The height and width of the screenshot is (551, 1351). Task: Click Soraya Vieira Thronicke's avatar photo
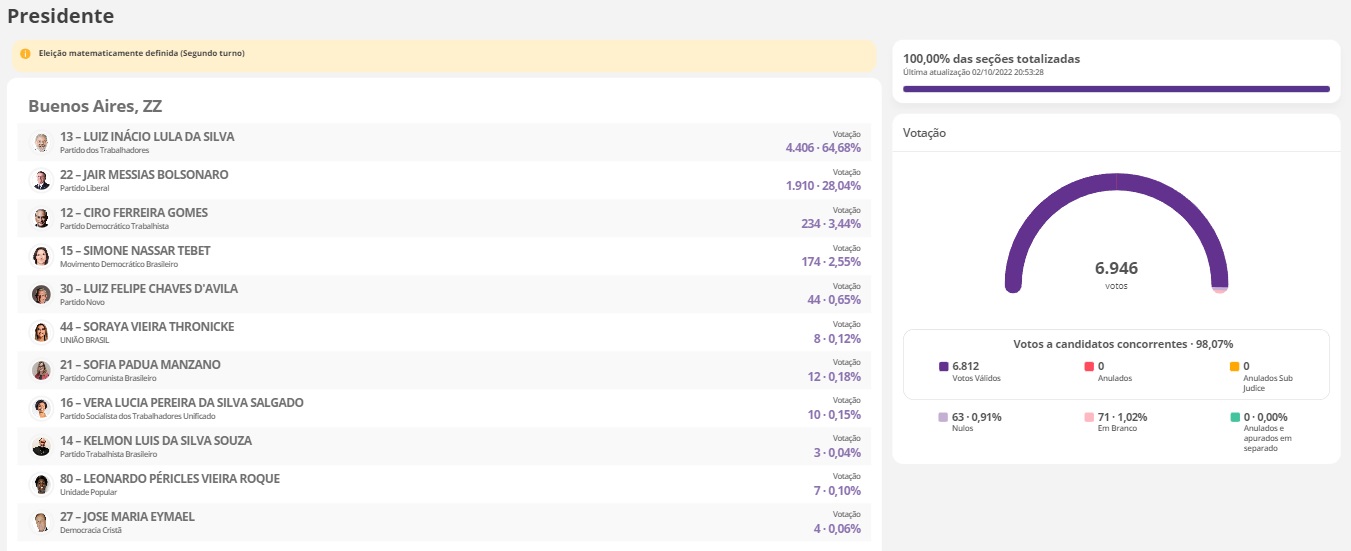coord(41,333)
